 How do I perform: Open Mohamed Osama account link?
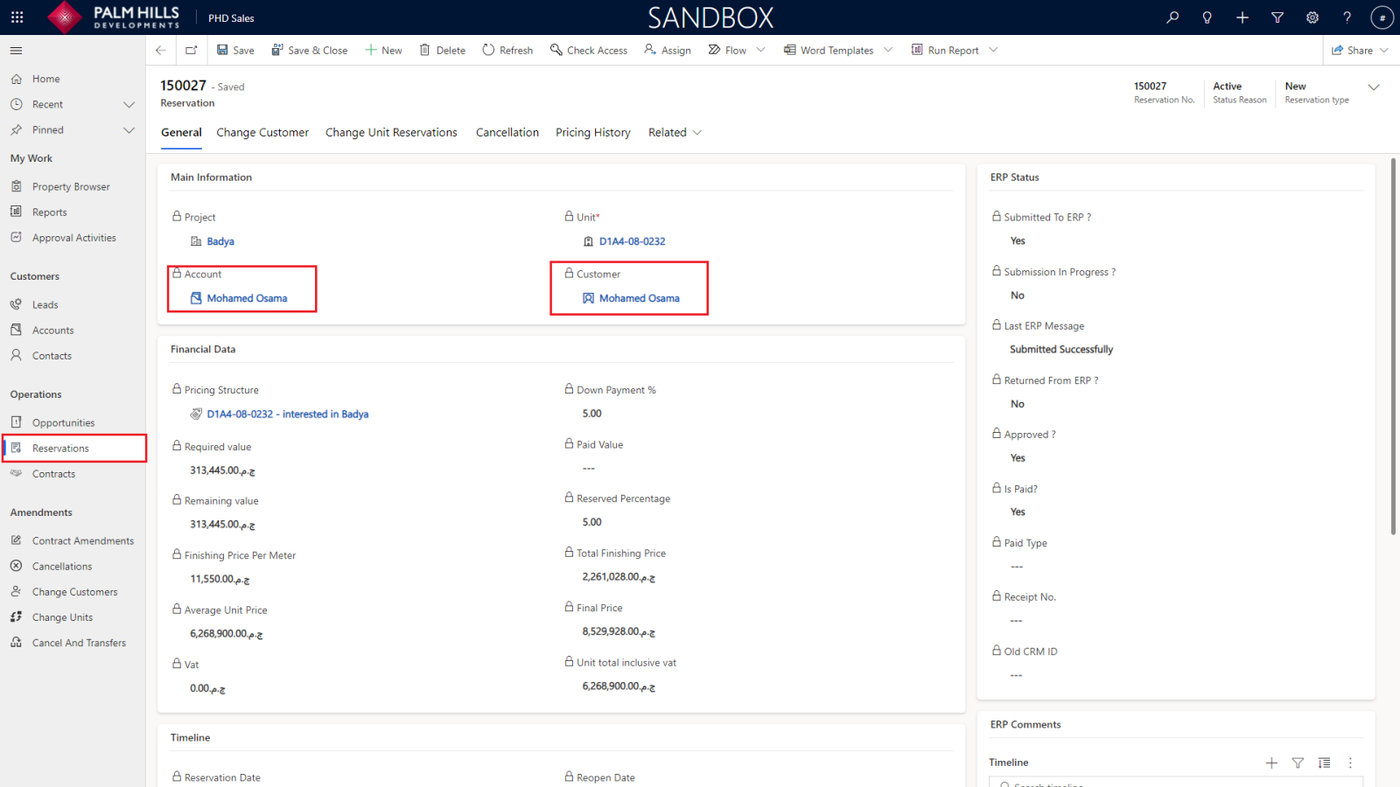[x=247, y=298]
